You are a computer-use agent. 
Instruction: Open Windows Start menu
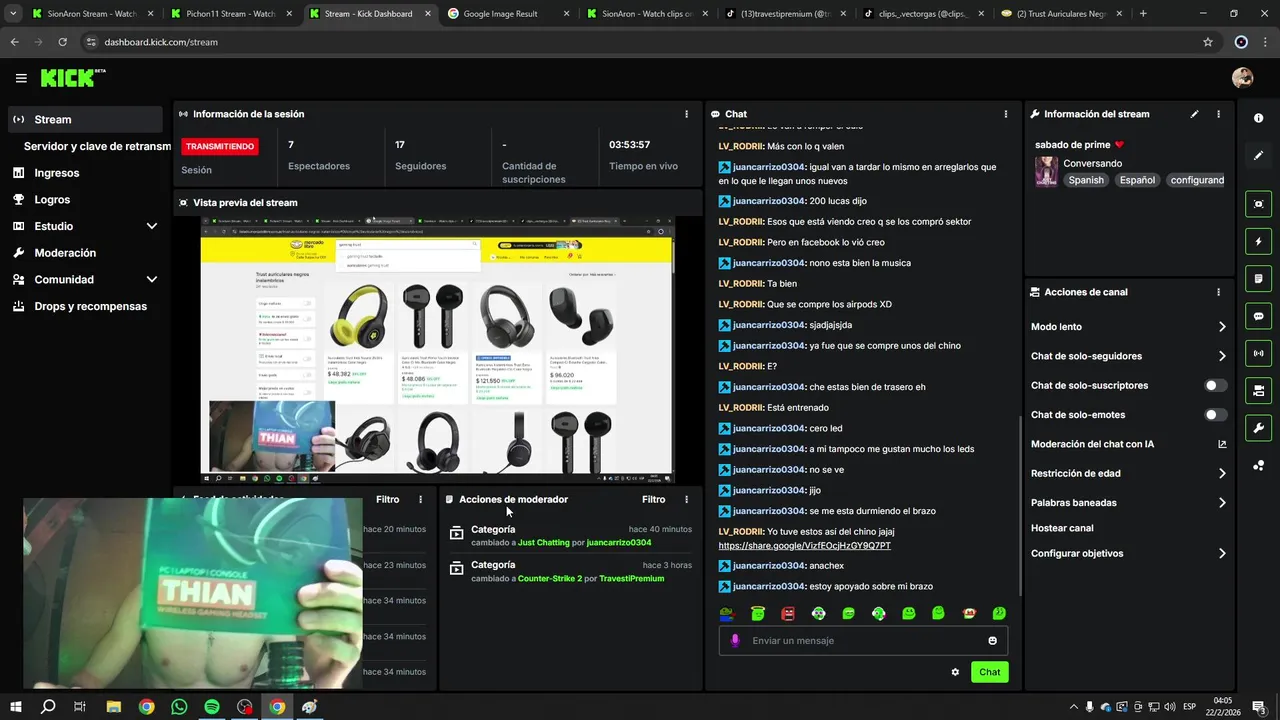[16, 707]
